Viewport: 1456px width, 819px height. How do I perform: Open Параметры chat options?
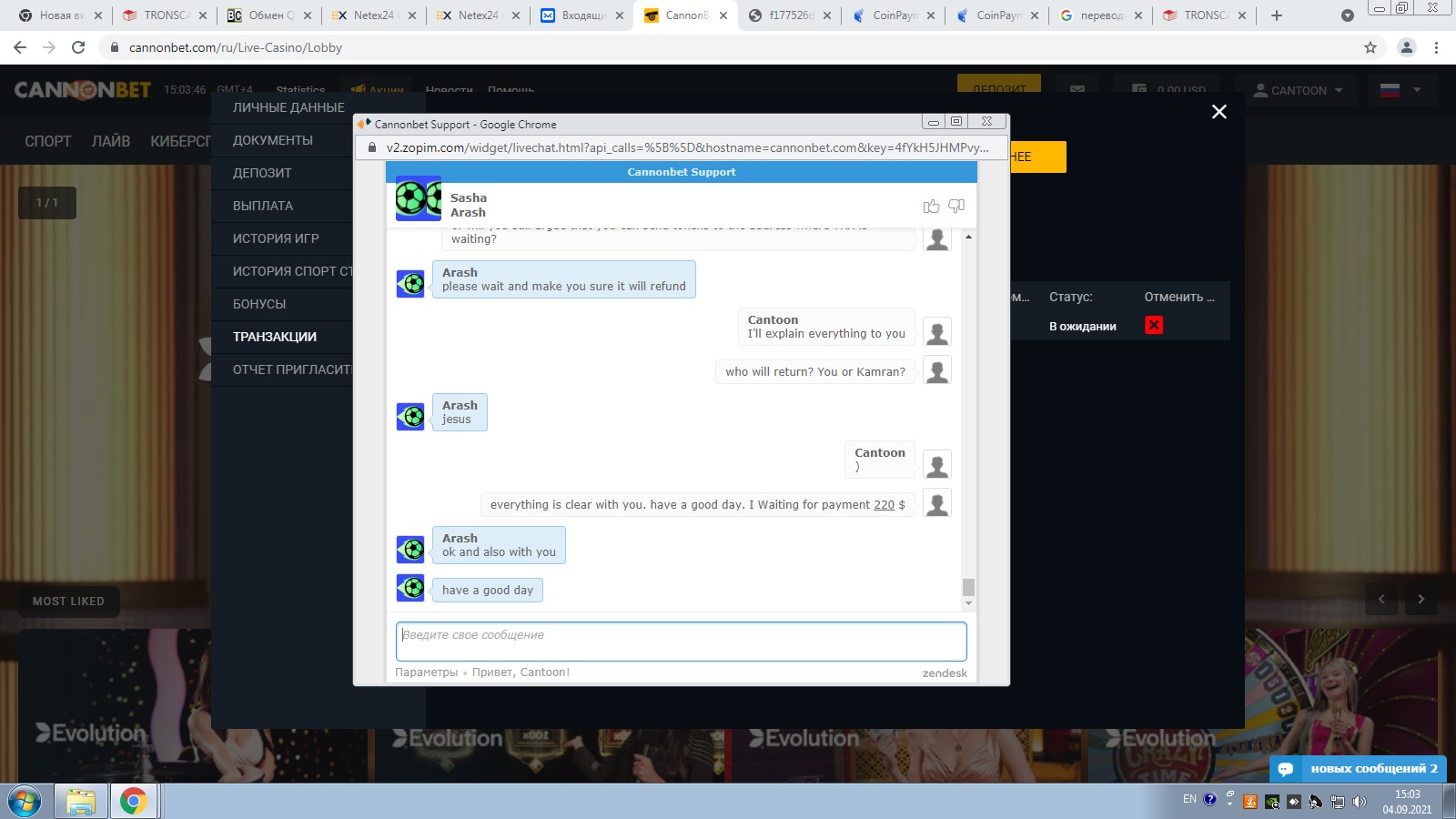pos(427,672)
